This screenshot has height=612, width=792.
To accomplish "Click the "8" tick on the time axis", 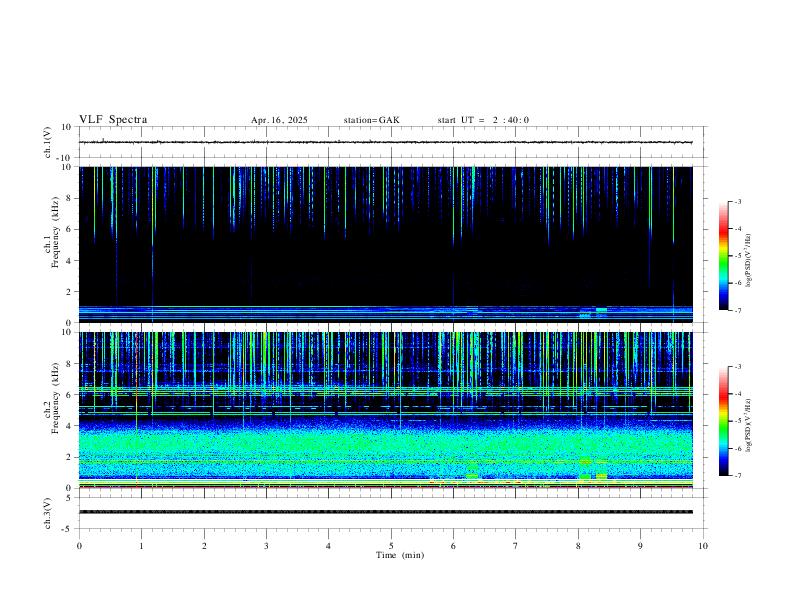I will [578, 546].
